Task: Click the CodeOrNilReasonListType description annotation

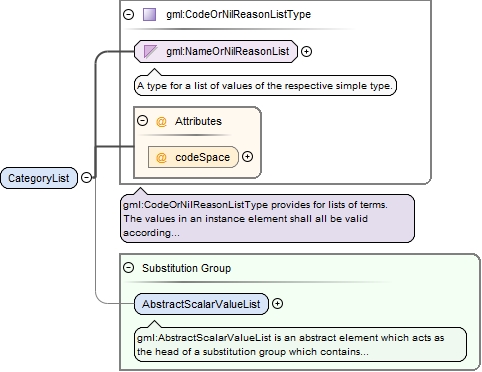Action: coord(267,218)
